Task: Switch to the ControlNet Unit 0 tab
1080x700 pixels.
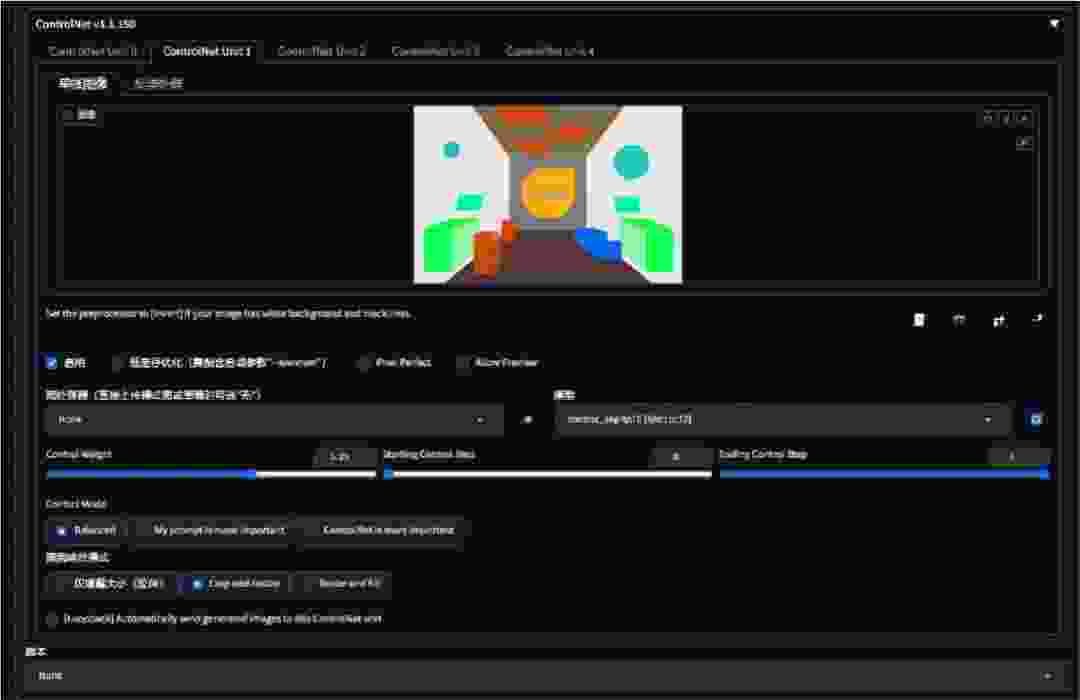Action: pyautogui.click(x=93, y=51)
